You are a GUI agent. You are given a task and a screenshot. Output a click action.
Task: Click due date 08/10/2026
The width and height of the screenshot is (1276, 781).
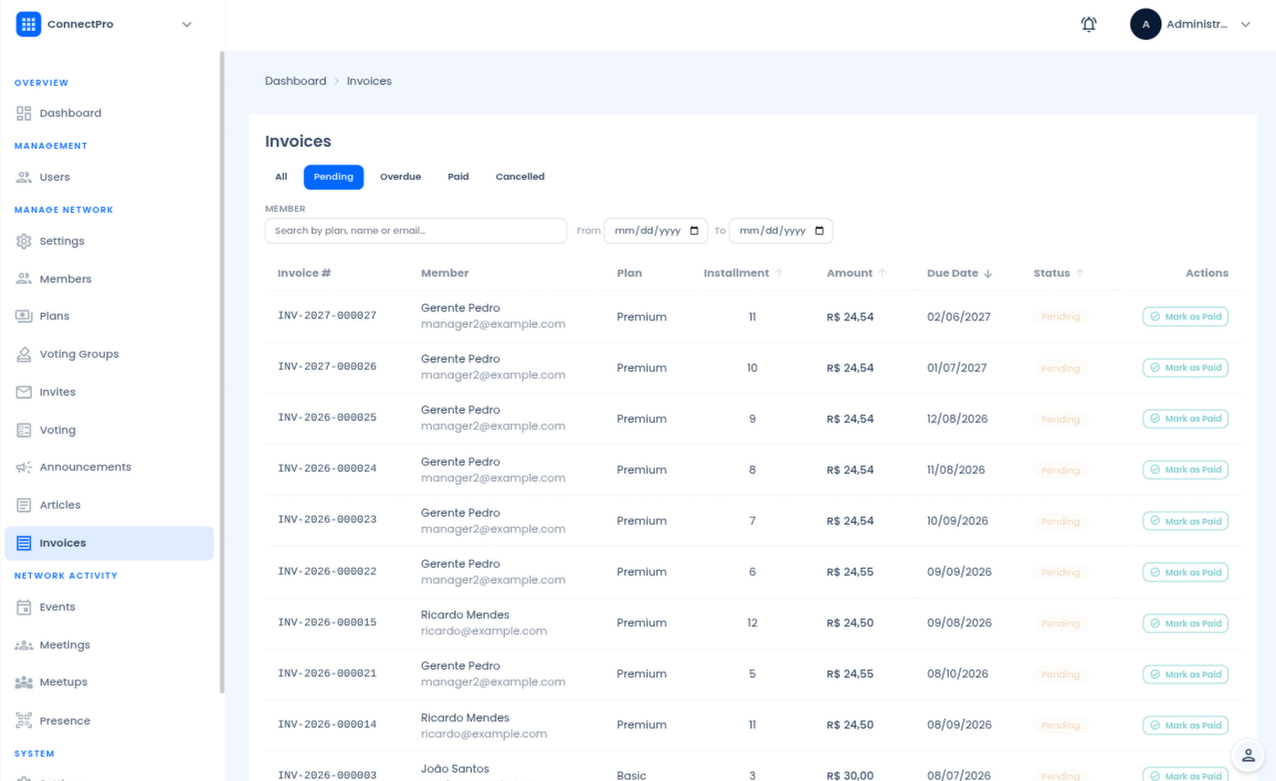959,674
